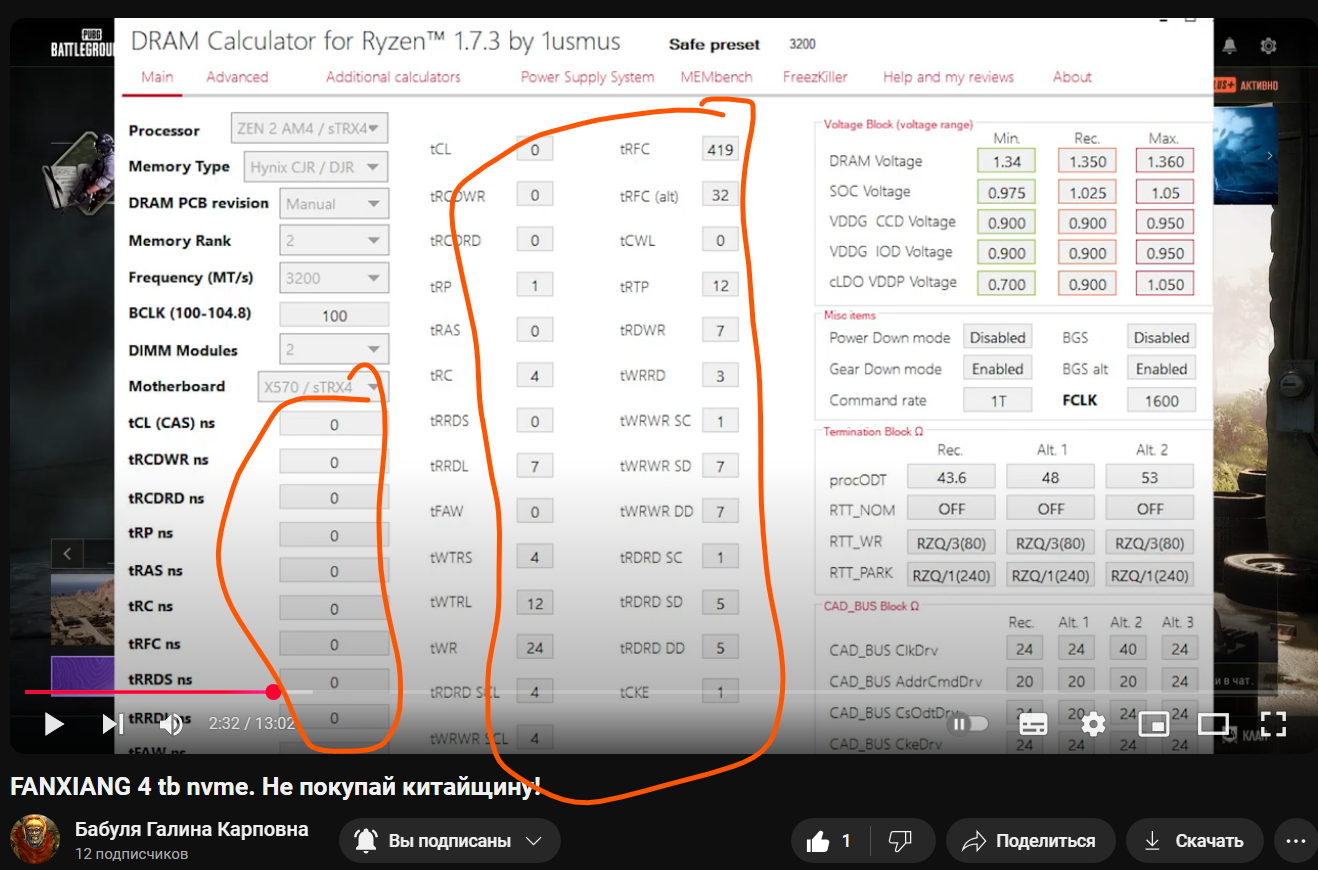Click the video title FANXIANG 4 tb nvme
Viewport: 1318px width, 870px height.
click(x=276, y=787)
